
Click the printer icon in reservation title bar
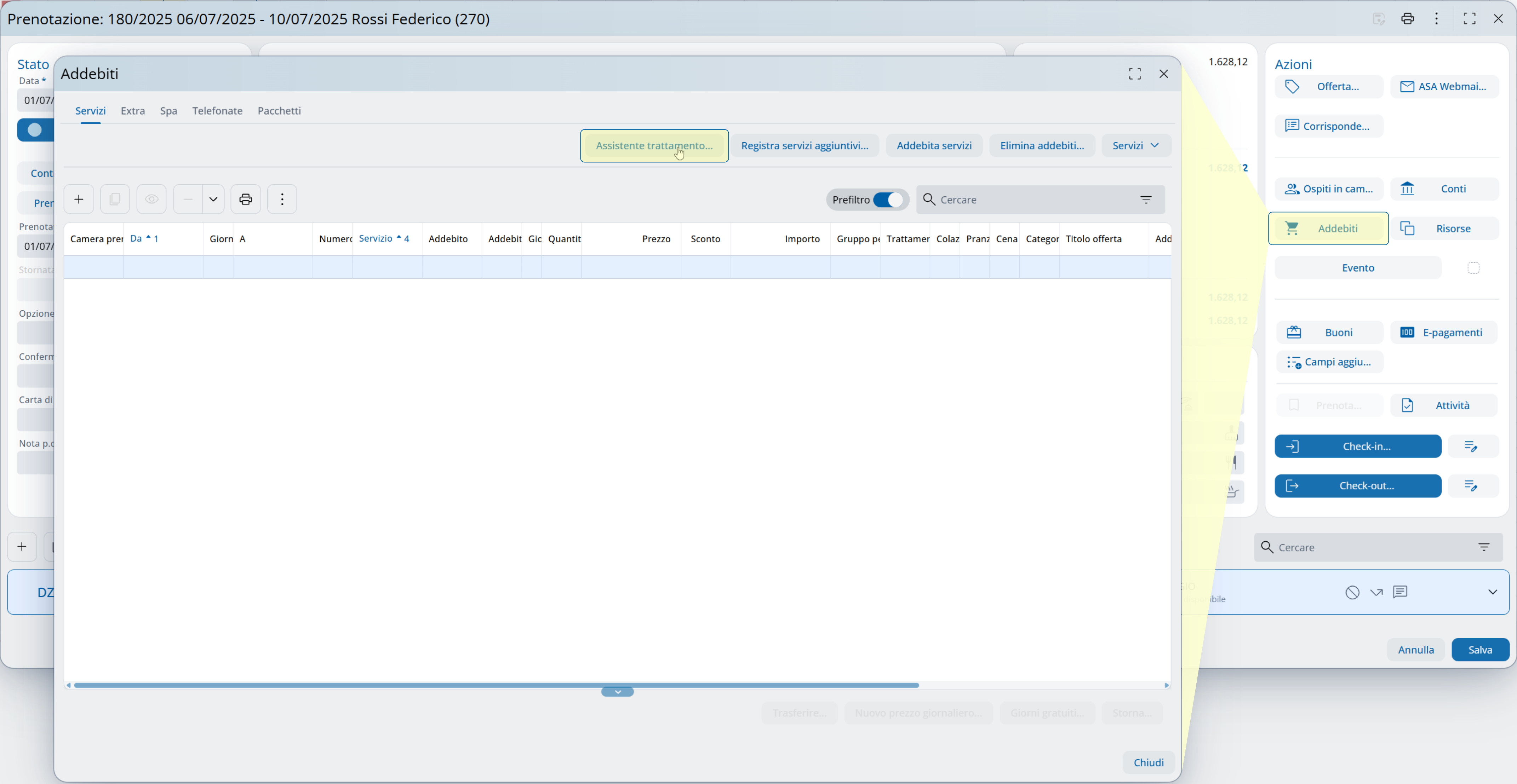tap(1407, 19)
